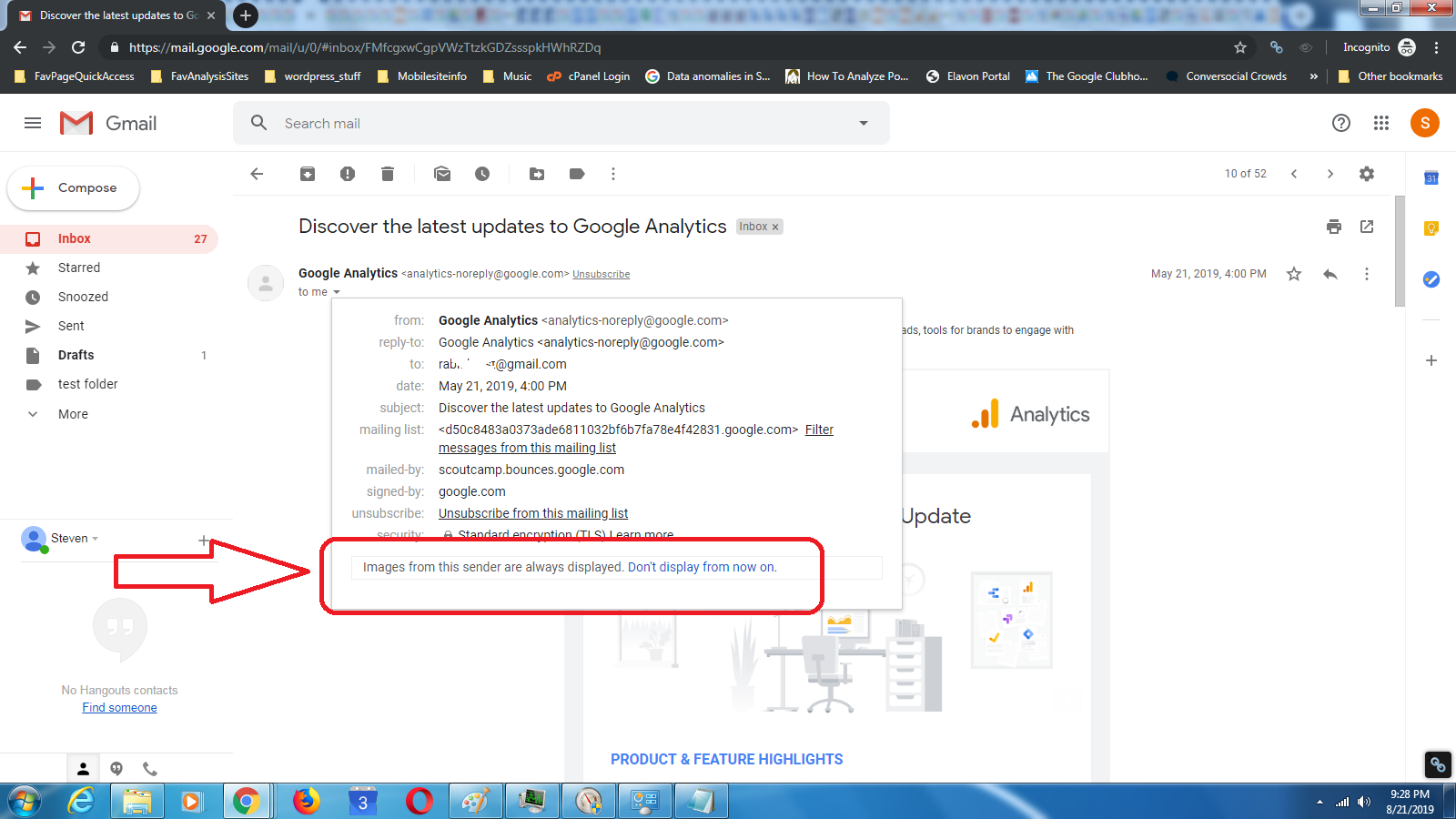Get add-ons with the plus icon
This screenshot has width=1456, height=819.
[1431, 360]
